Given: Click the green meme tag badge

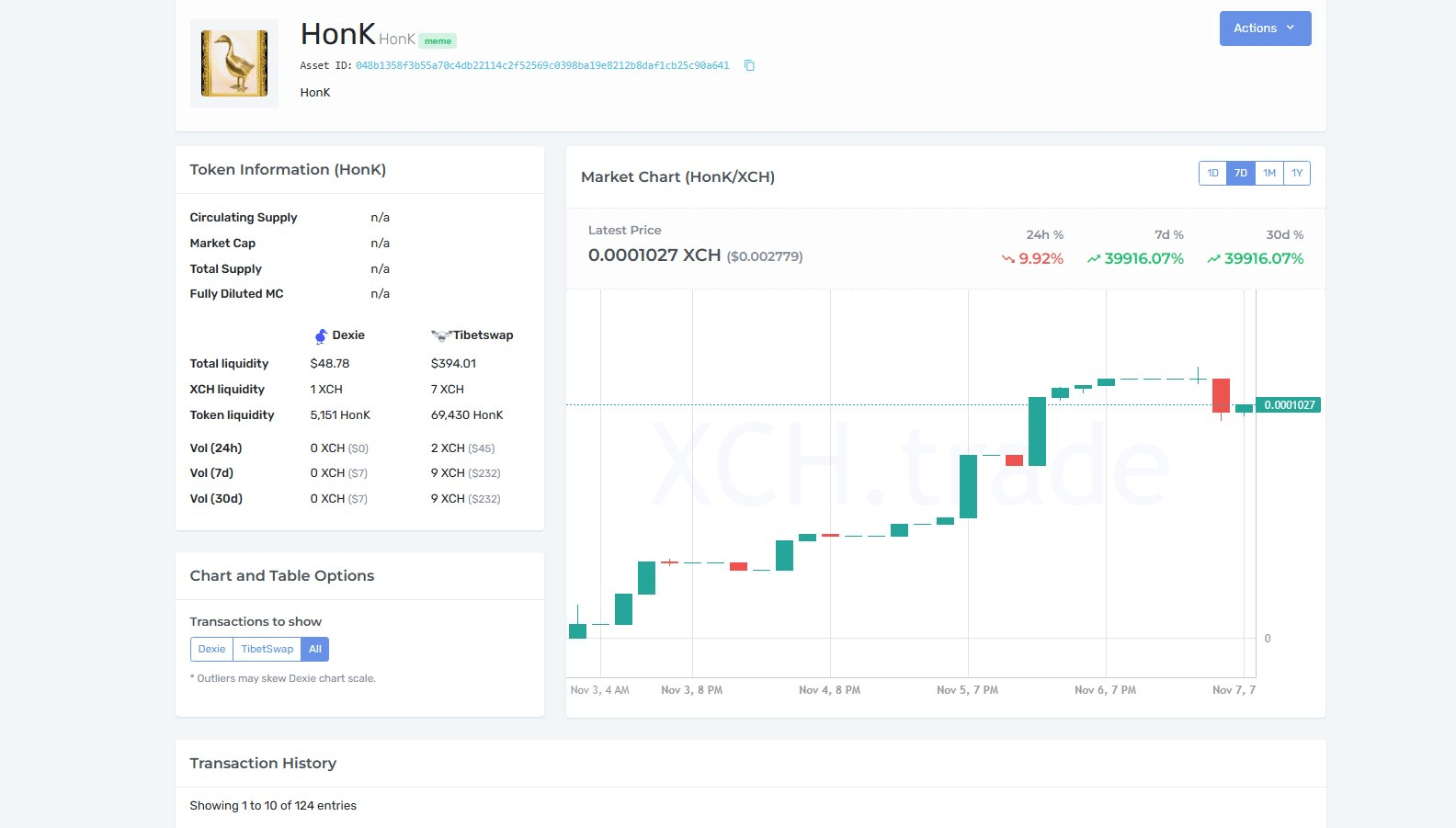Looking at the screenshot, I should coord(438,40).
